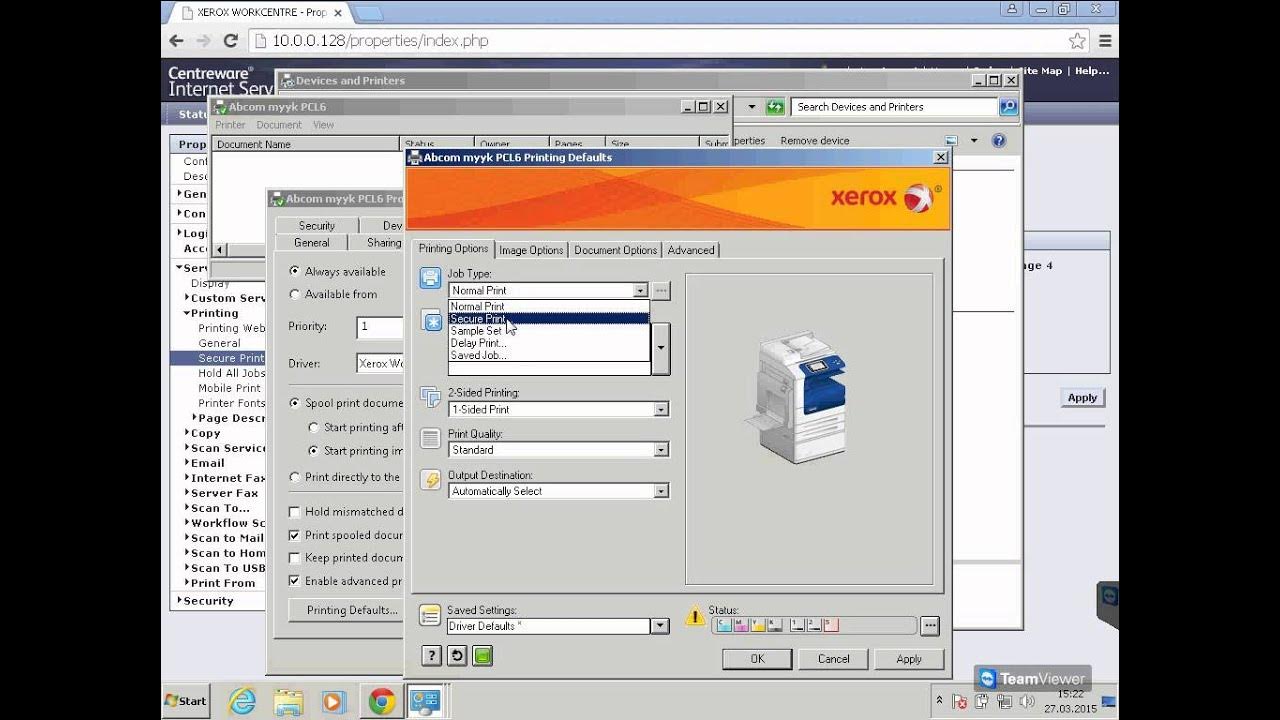Open Saved Settings dropdown
This screenshot has height=720, width=1280.
coord(659,626)
